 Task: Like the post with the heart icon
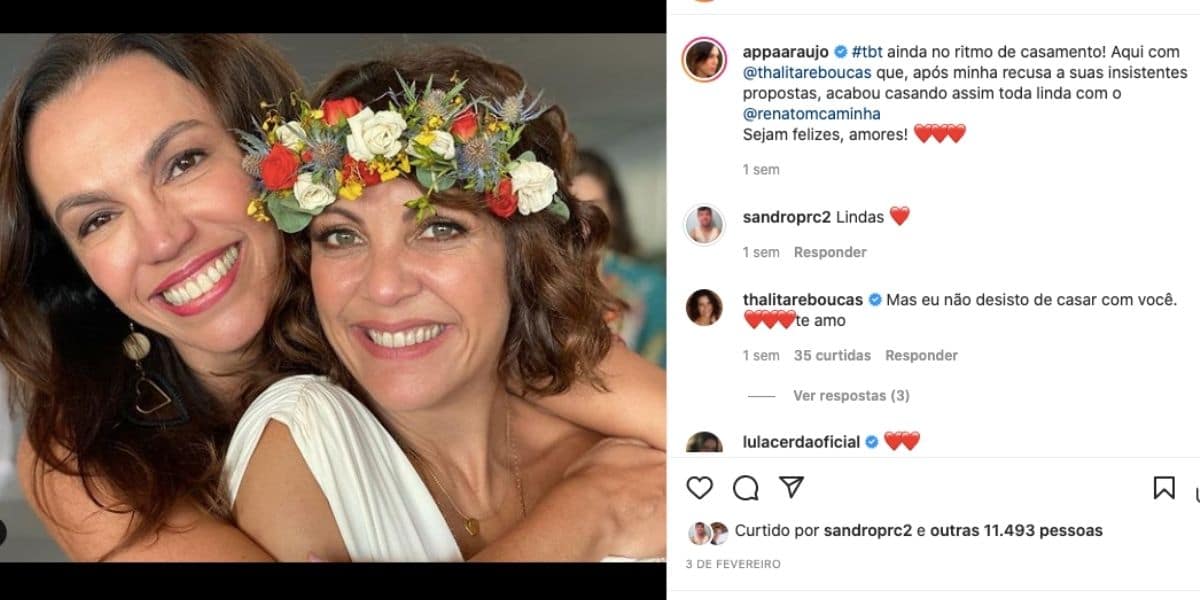(700, 488)
